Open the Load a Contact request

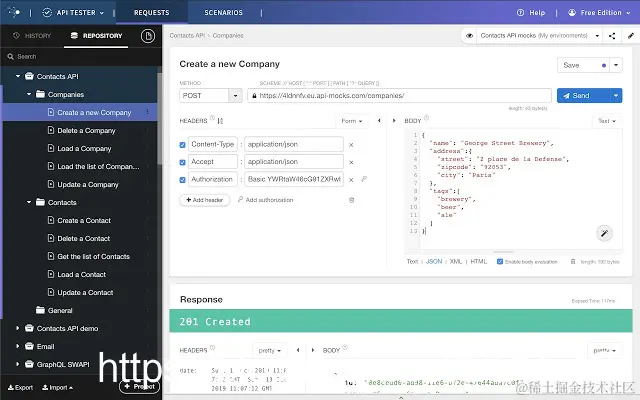pyautogui.click(x=81, y=274)
